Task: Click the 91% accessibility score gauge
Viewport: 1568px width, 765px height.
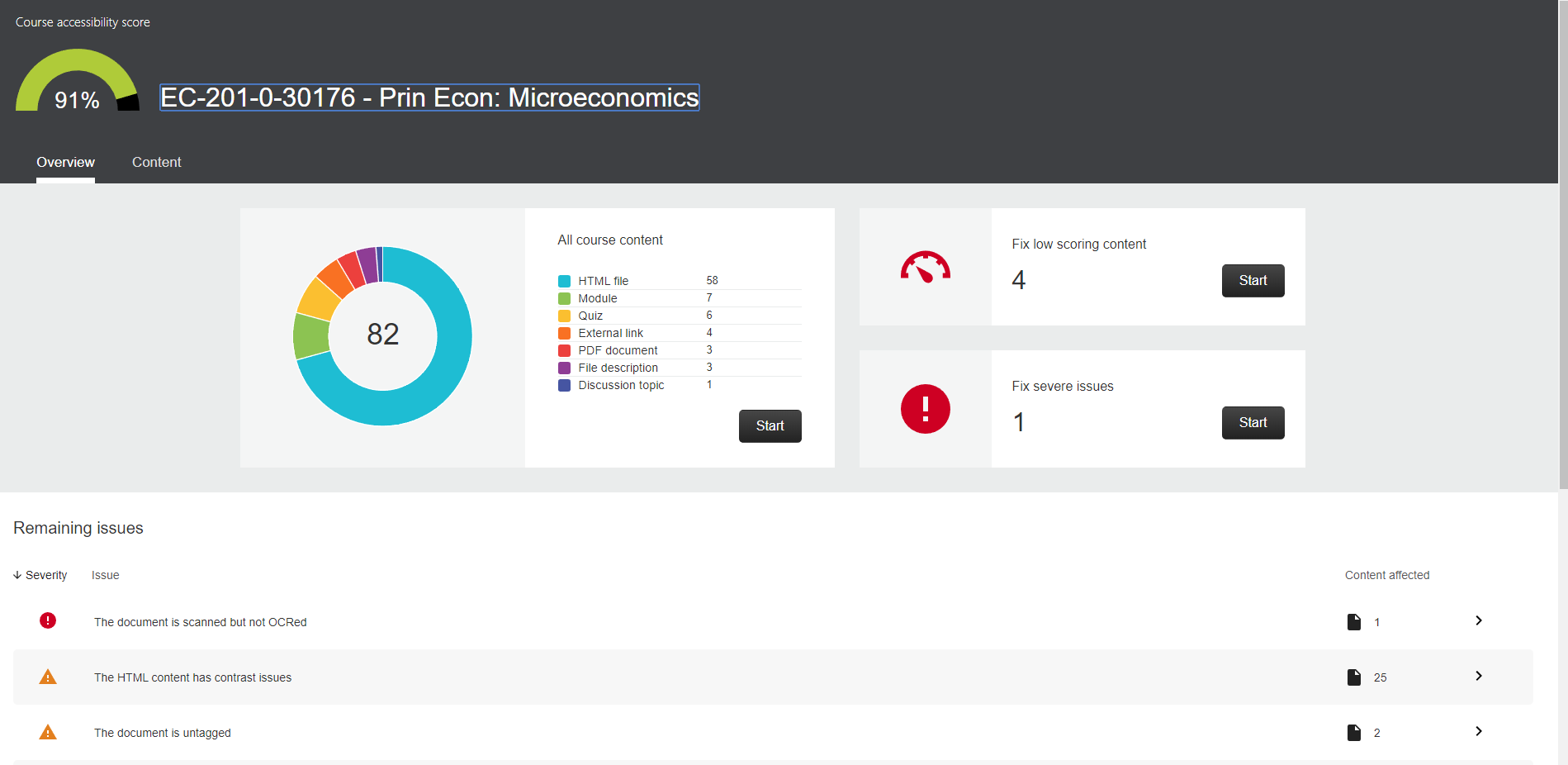Action: (x=77, y=82)
